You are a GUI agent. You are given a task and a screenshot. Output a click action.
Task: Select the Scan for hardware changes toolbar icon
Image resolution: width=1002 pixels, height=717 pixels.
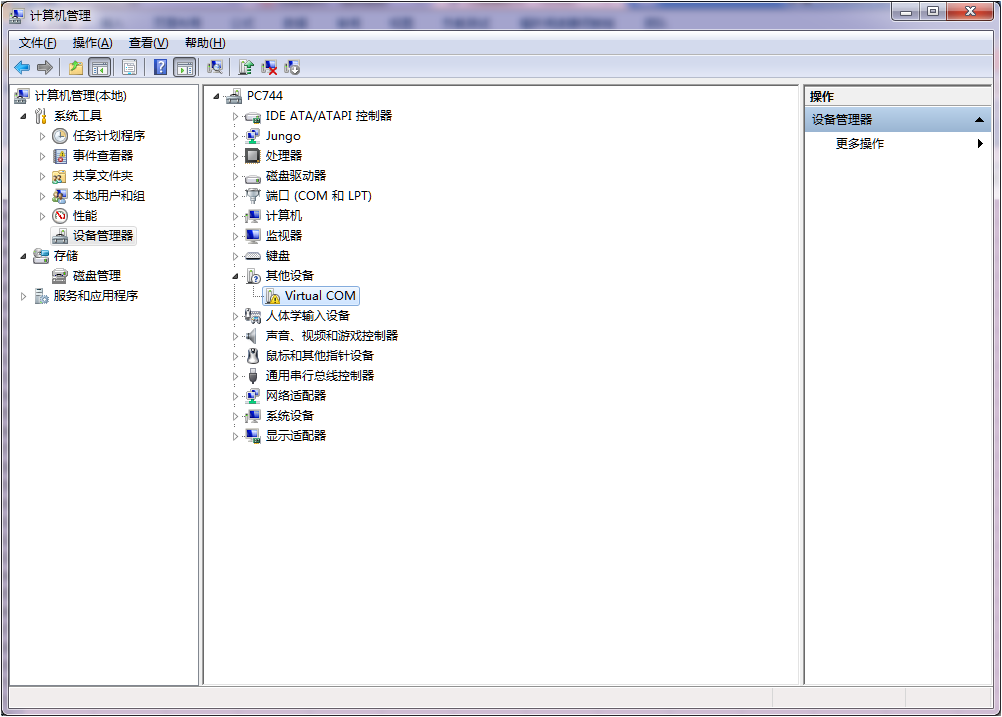(215, 66)
